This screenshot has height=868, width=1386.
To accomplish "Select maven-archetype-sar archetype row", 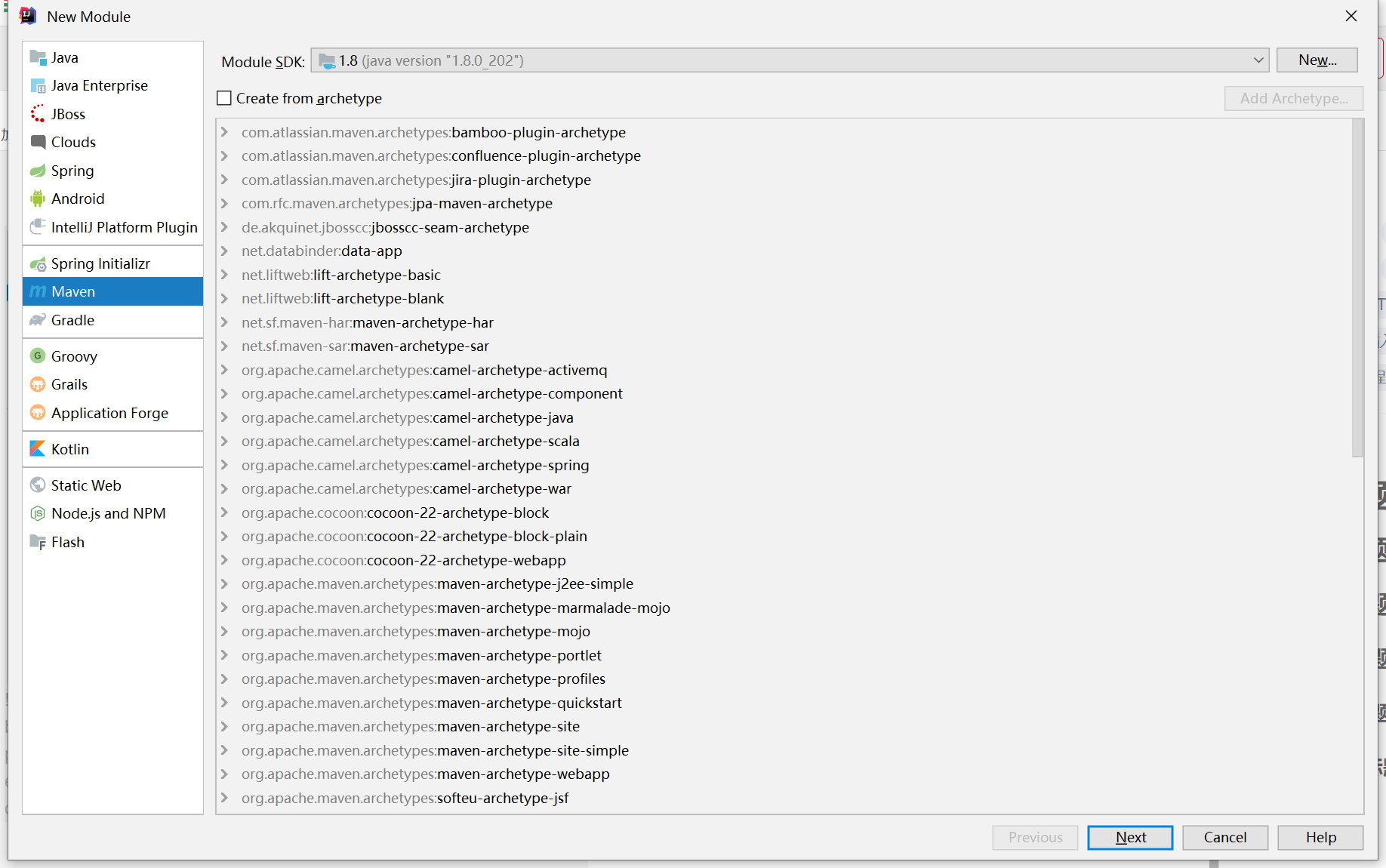I will 784,346.
